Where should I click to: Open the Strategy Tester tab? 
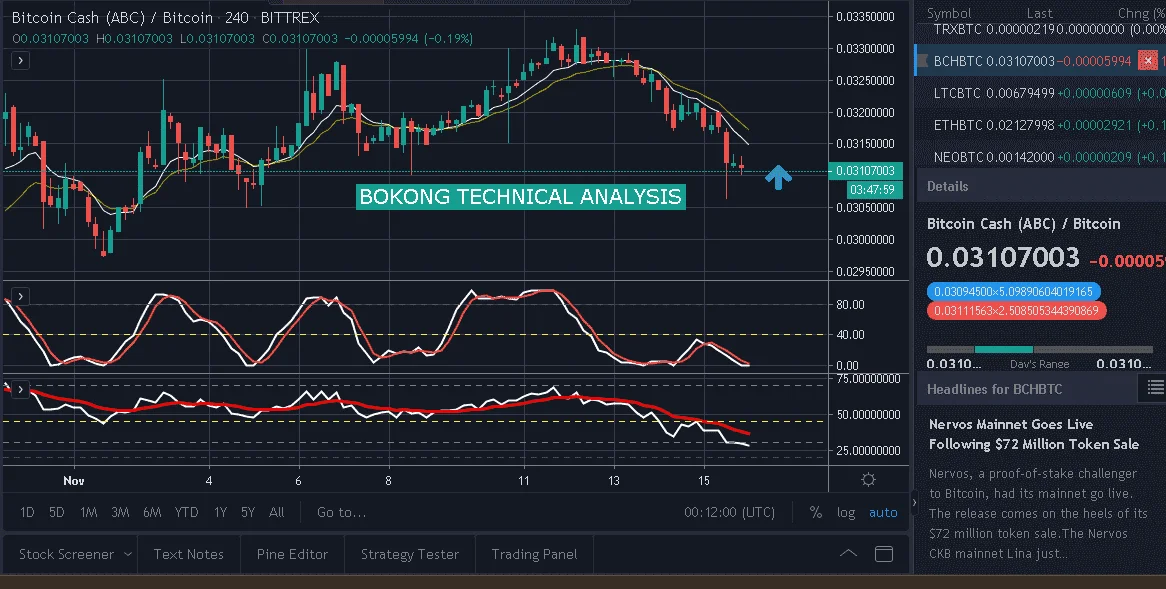click(410, 554)
